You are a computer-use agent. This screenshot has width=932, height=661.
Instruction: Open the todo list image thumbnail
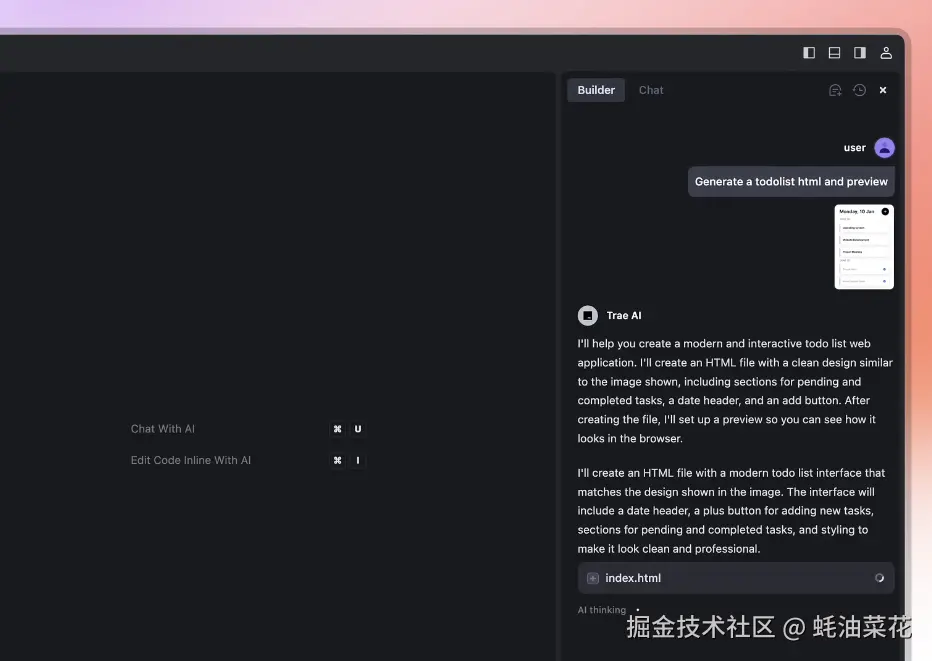coord(864,247)
